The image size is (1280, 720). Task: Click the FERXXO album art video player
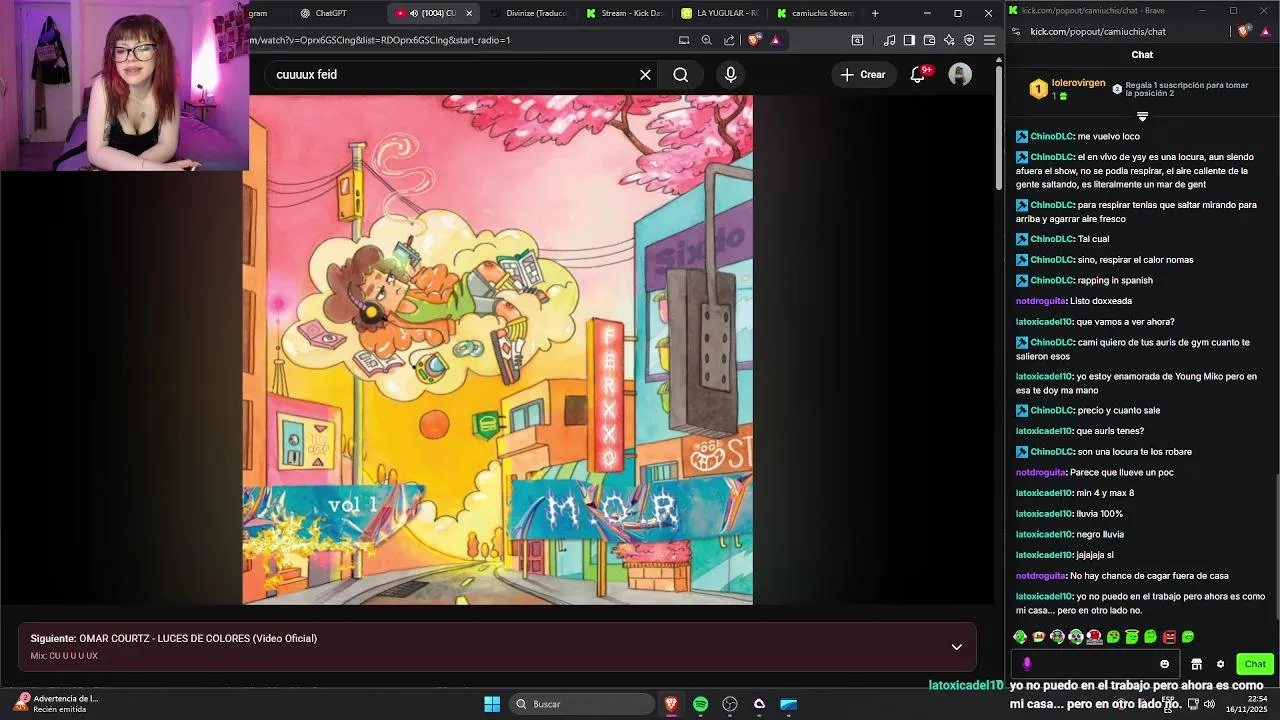tap(498, 350)
